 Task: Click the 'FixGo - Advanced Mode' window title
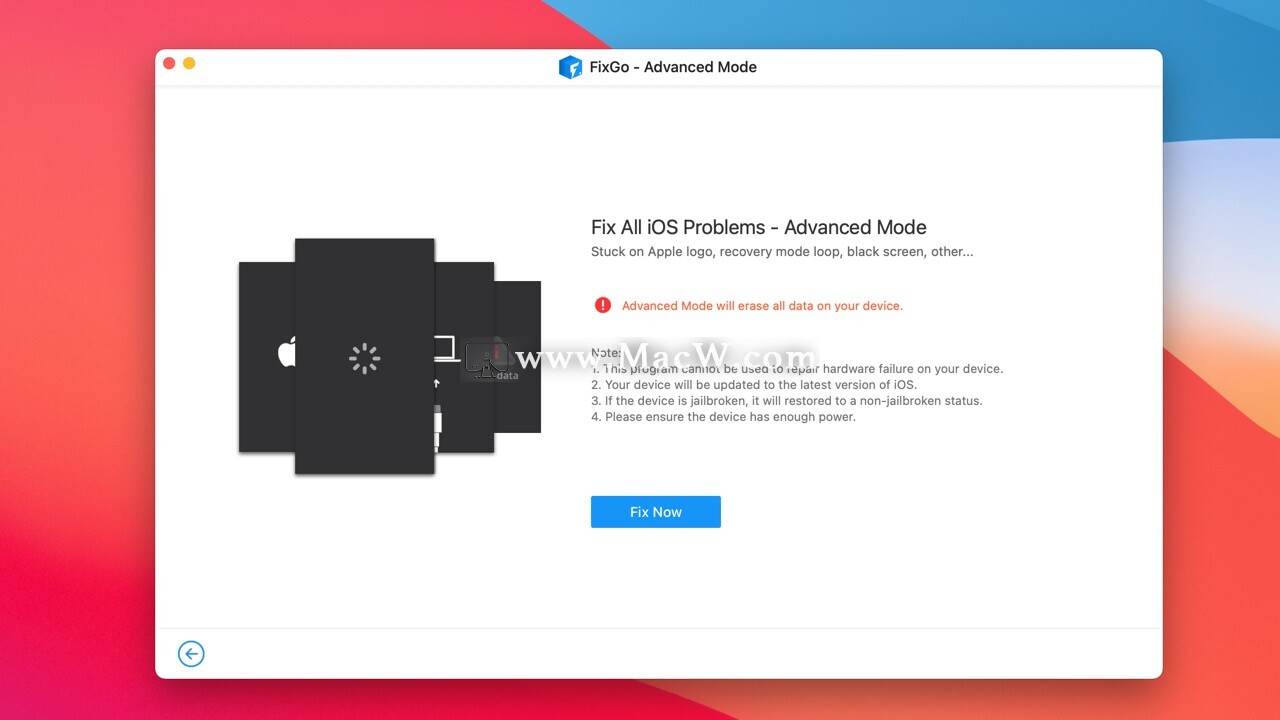point(673,67)
